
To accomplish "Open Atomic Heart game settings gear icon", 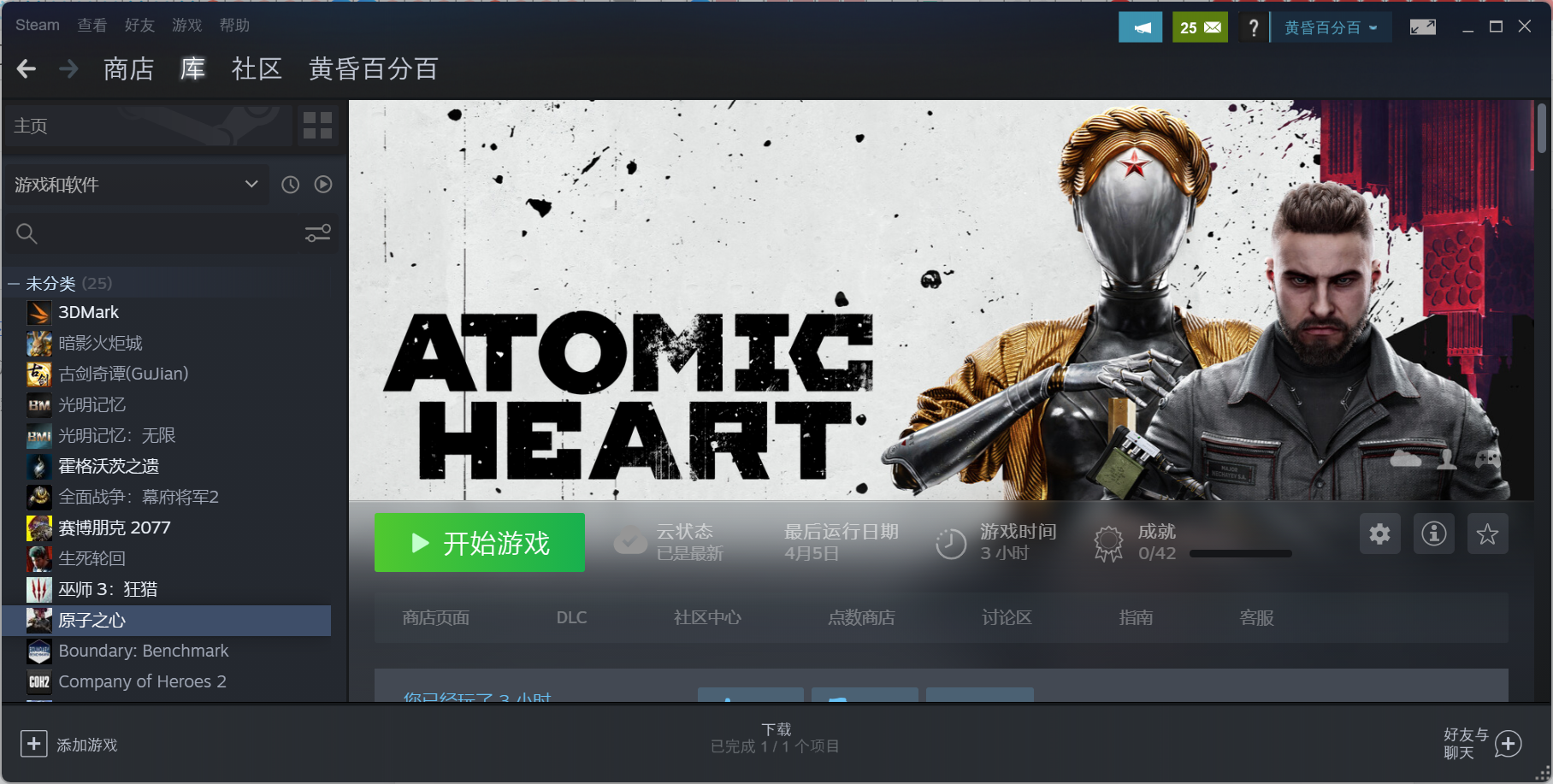I will [1379, 533].
